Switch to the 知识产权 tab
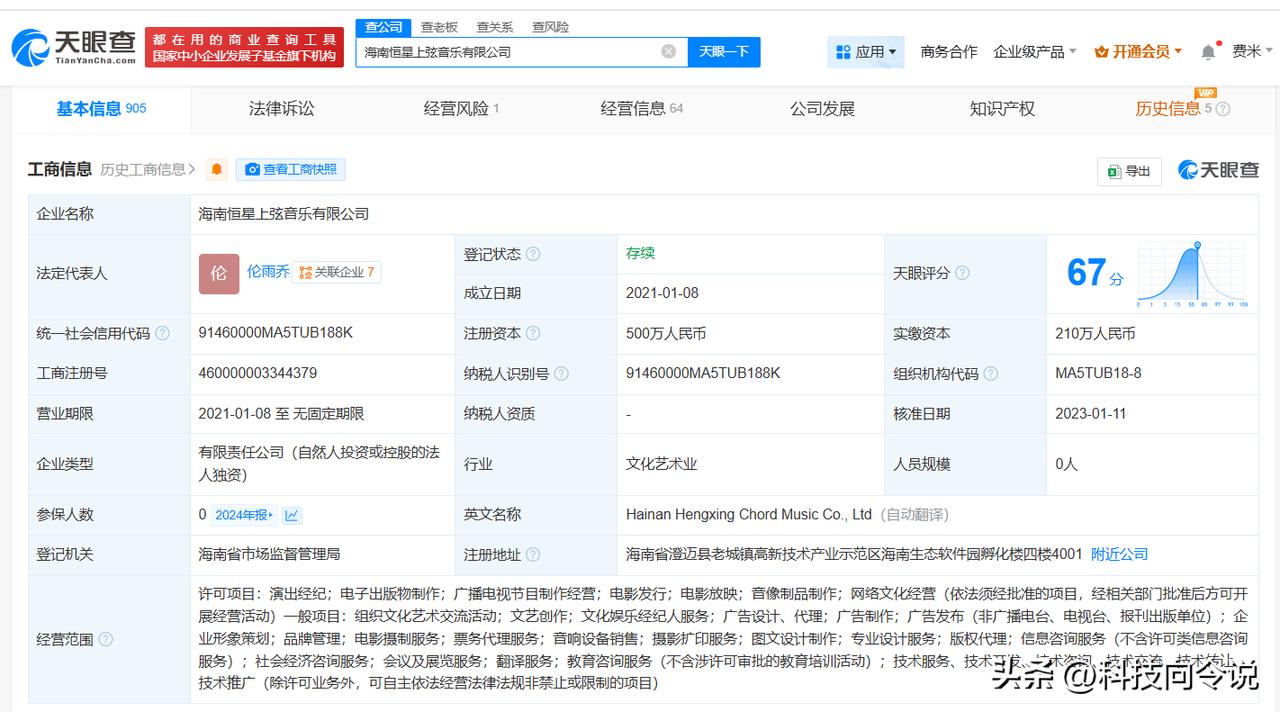The width and height of the screenshot is (1280, 712). (x=1002, y=109)
